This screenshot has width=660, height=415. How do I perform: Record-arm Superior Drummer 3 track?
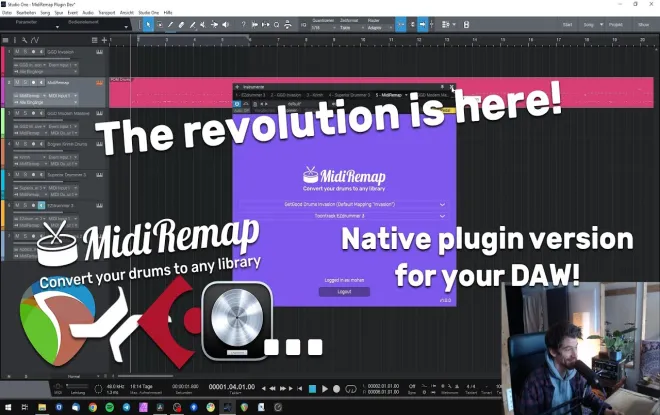(x=33, y=175)
